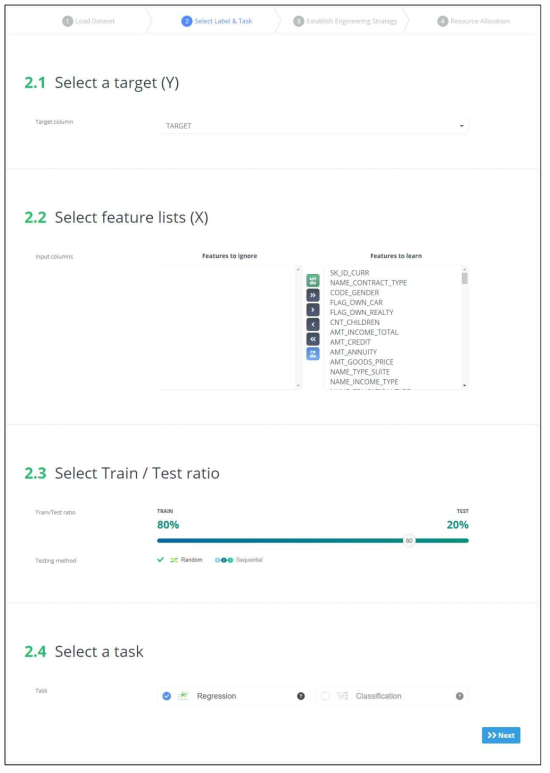Select the Regression task radio button
550x773 pixels.
coord(167,696)
